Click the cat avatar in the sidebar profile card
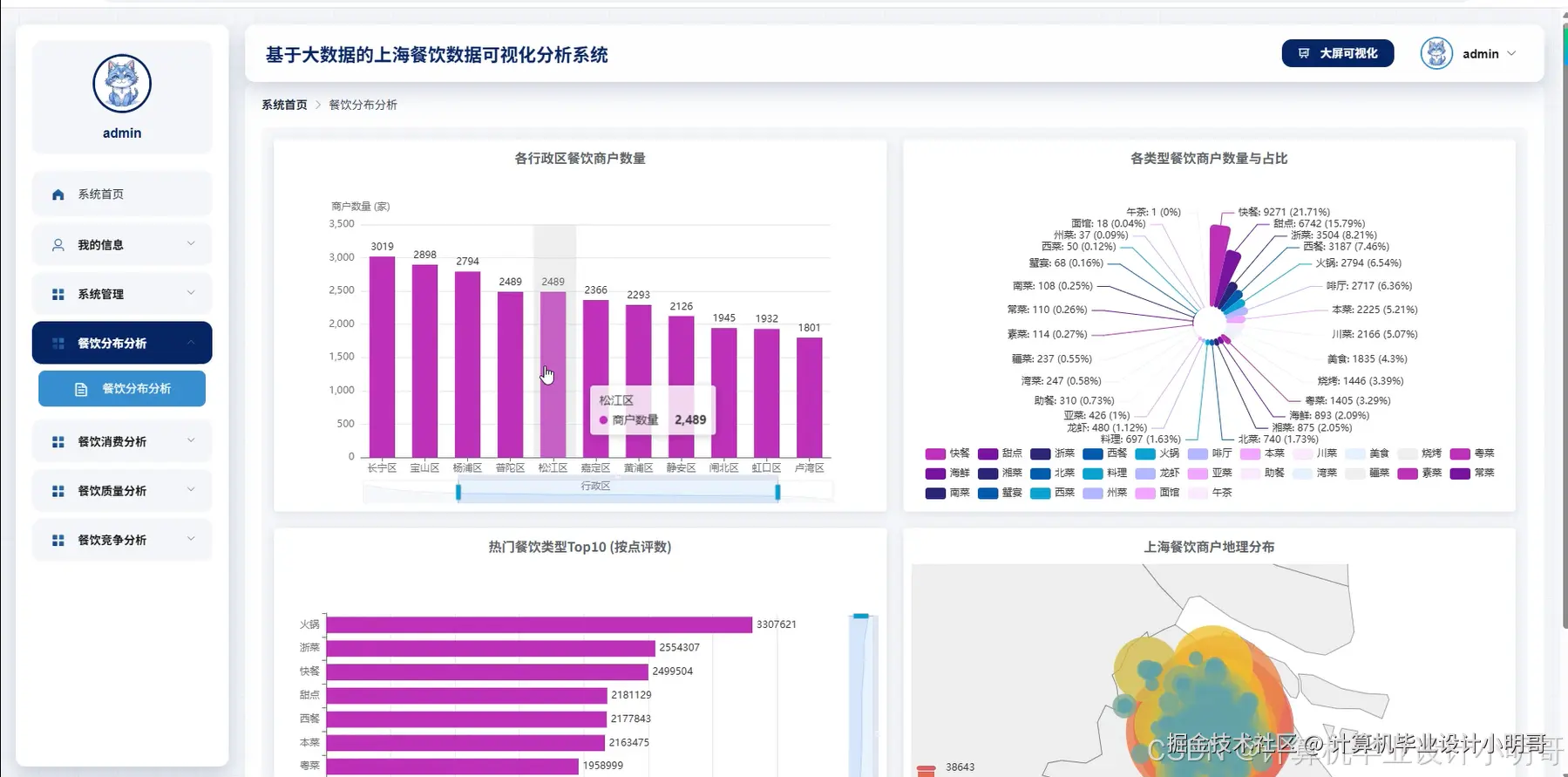Screen dimensions: 1568x777 coord(122,84)
